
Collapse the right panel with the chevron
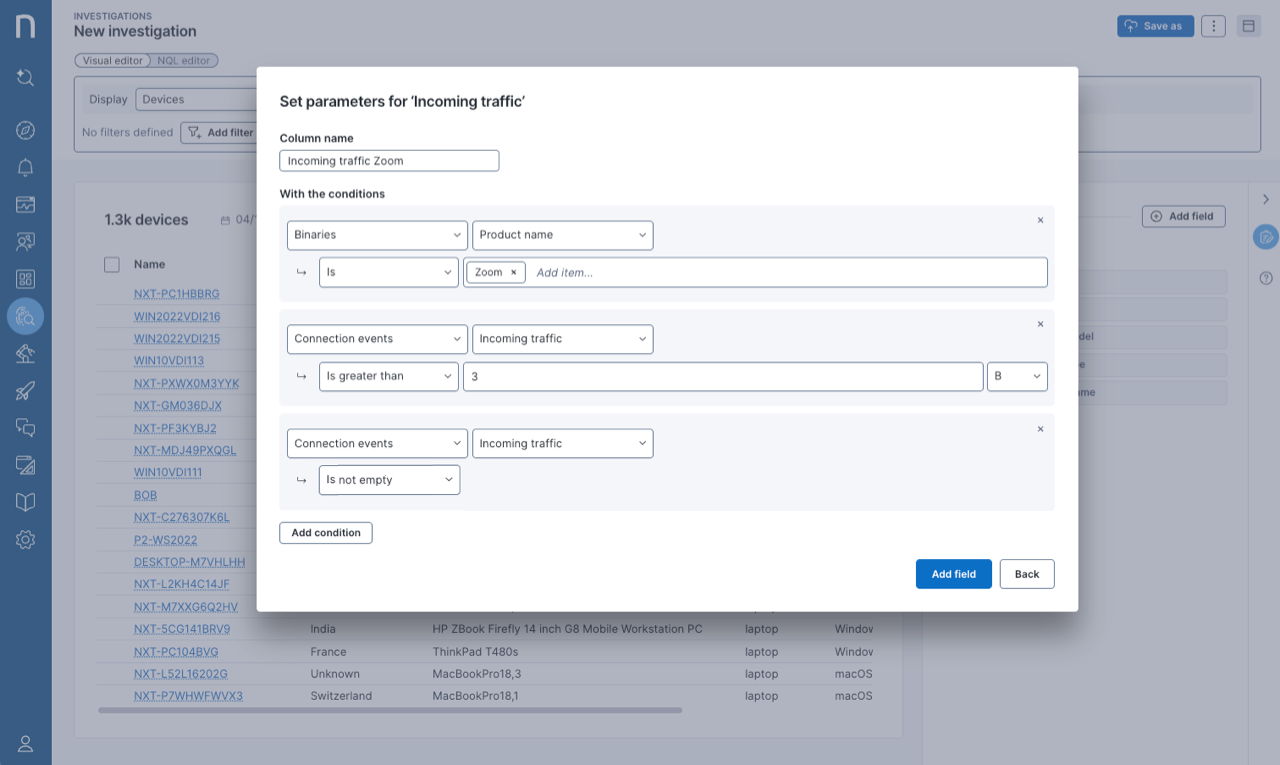point(1266,199)
